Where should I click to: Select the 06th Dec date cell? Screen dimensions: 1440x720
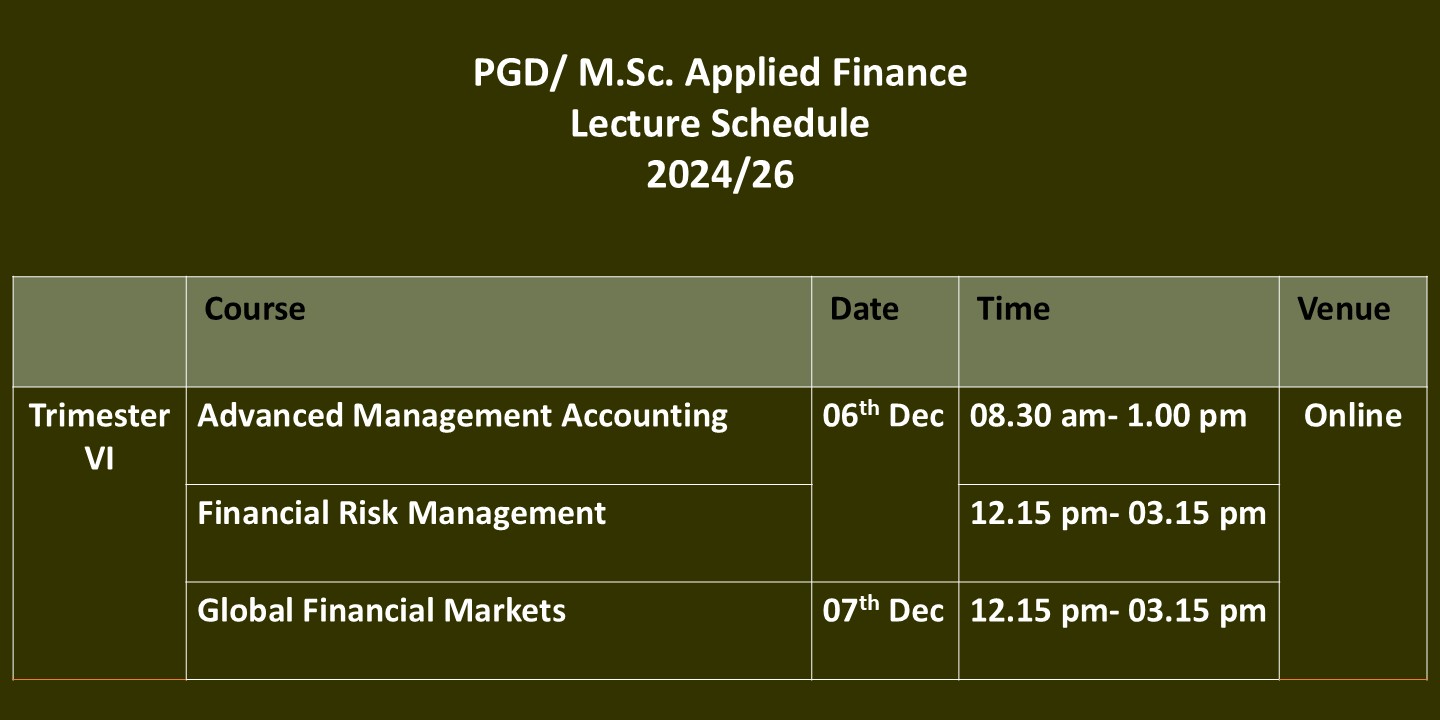tap(885, 484)
